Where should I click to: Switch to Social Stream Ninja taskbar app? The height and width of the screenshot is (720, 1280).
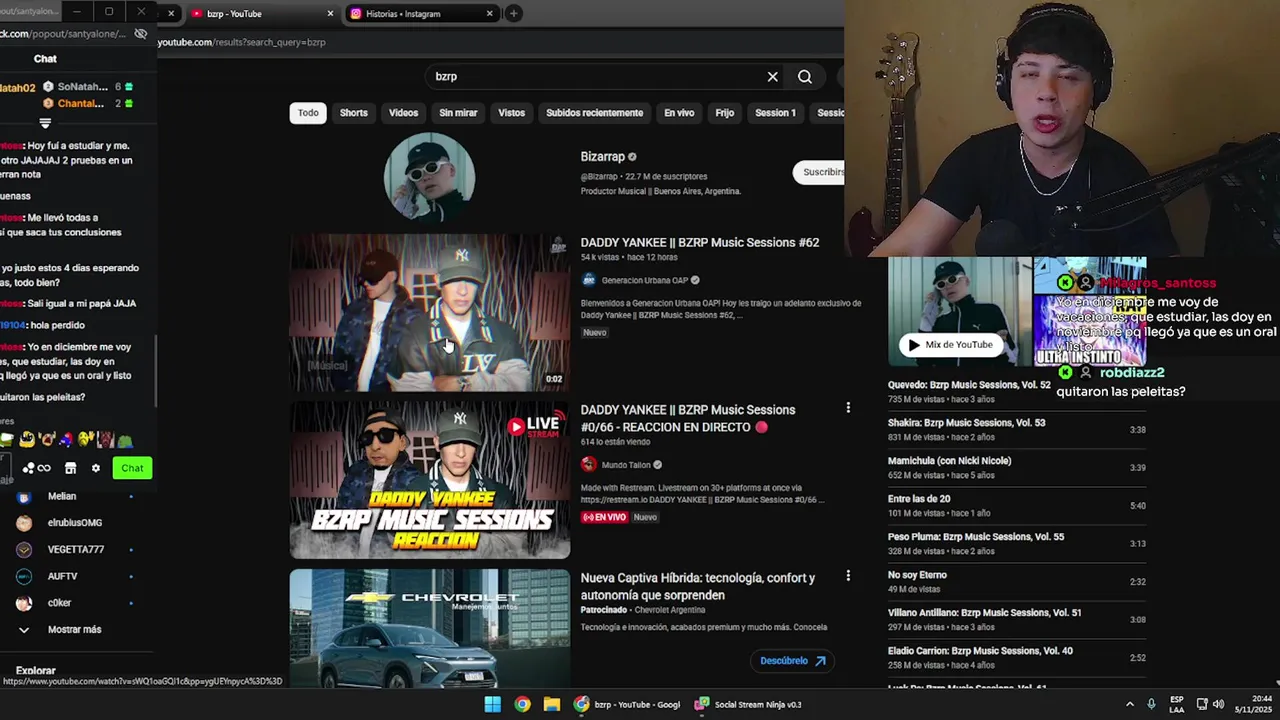coord(748,704)
